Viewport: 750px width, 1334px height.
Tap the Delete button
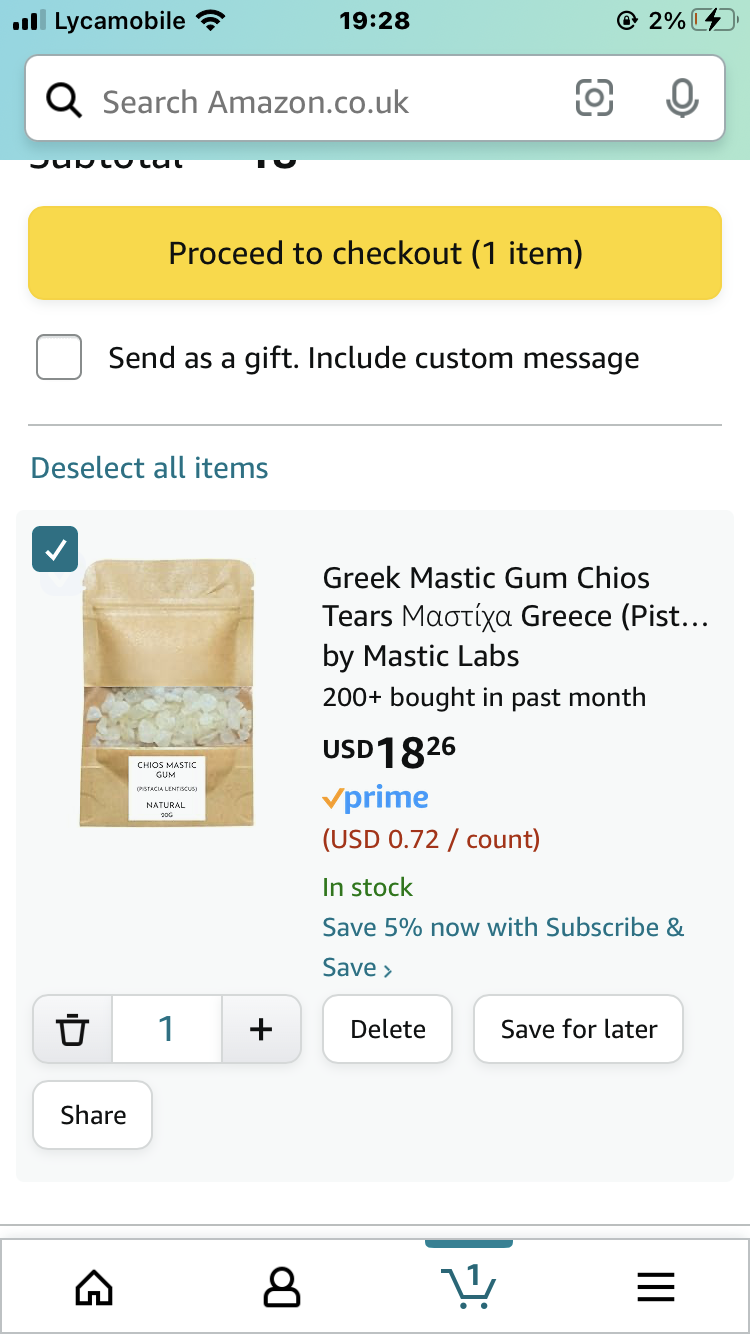388,1029
